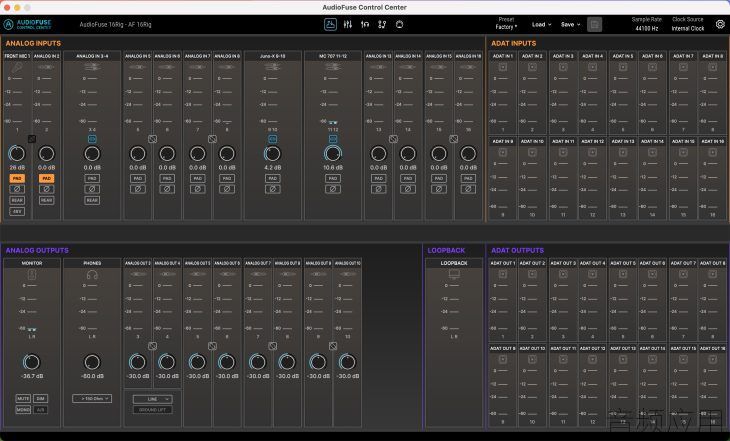The width and height of the screenshot is (730, 441).
Task: Link Analog In 7 and 8 as stereo
Action: (x=212, y=139)
